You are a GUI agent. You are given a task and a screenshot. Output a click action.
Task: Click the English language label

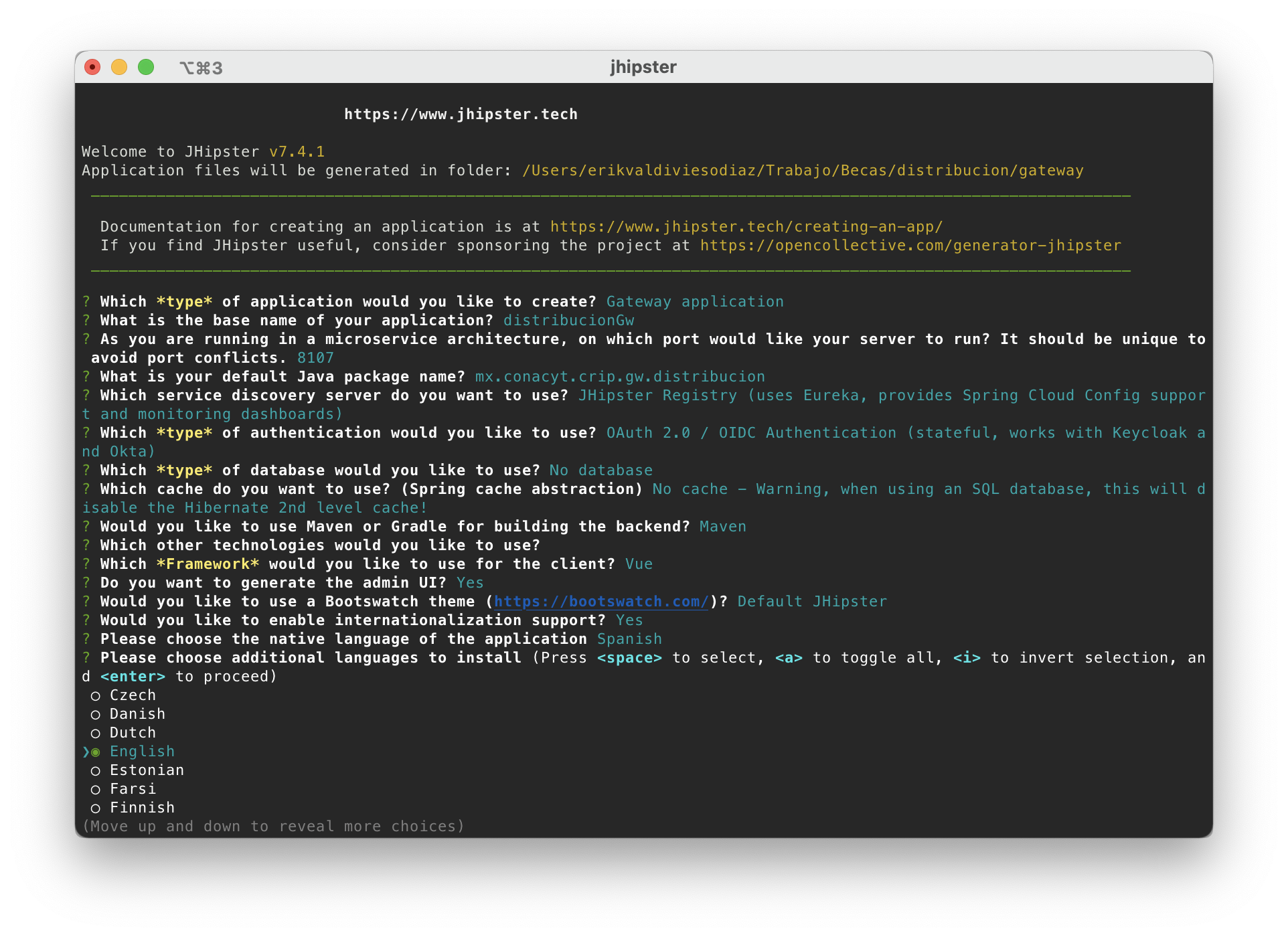tap(142, 752)
